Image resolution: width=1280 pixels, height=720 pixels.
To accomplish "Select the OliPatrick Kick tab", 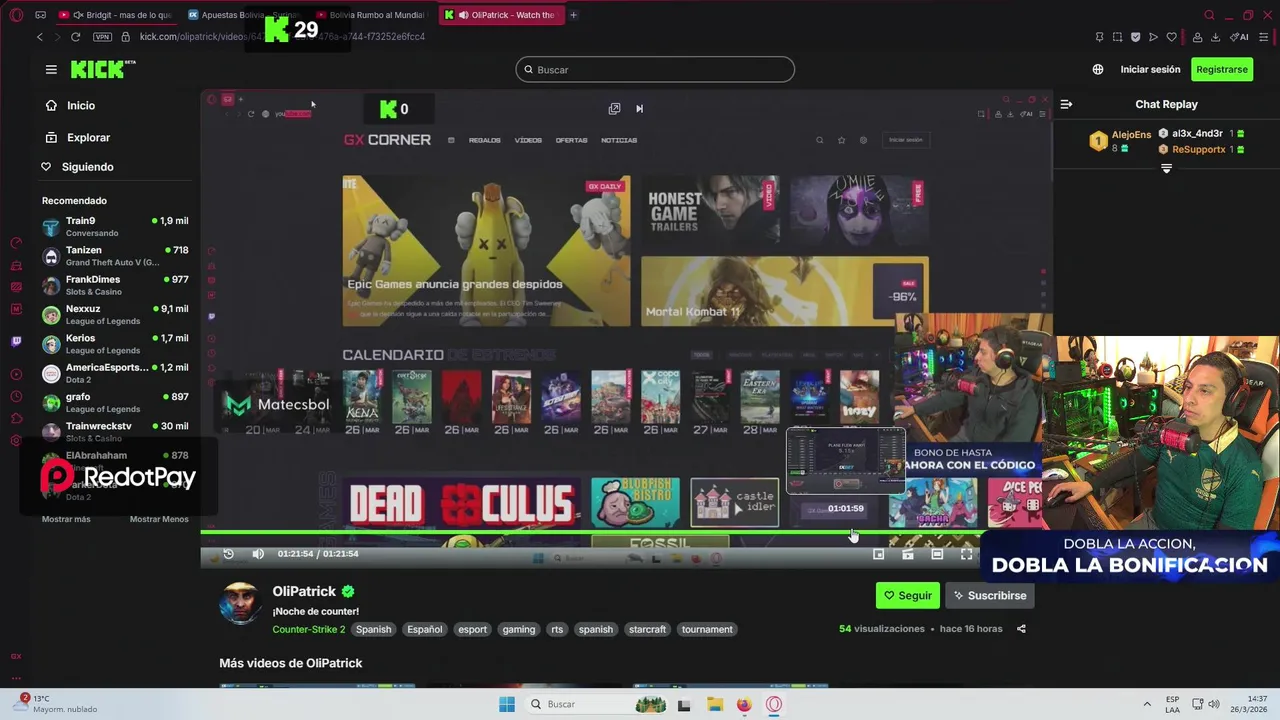I will pyautogui.click(x=500, y=15).
